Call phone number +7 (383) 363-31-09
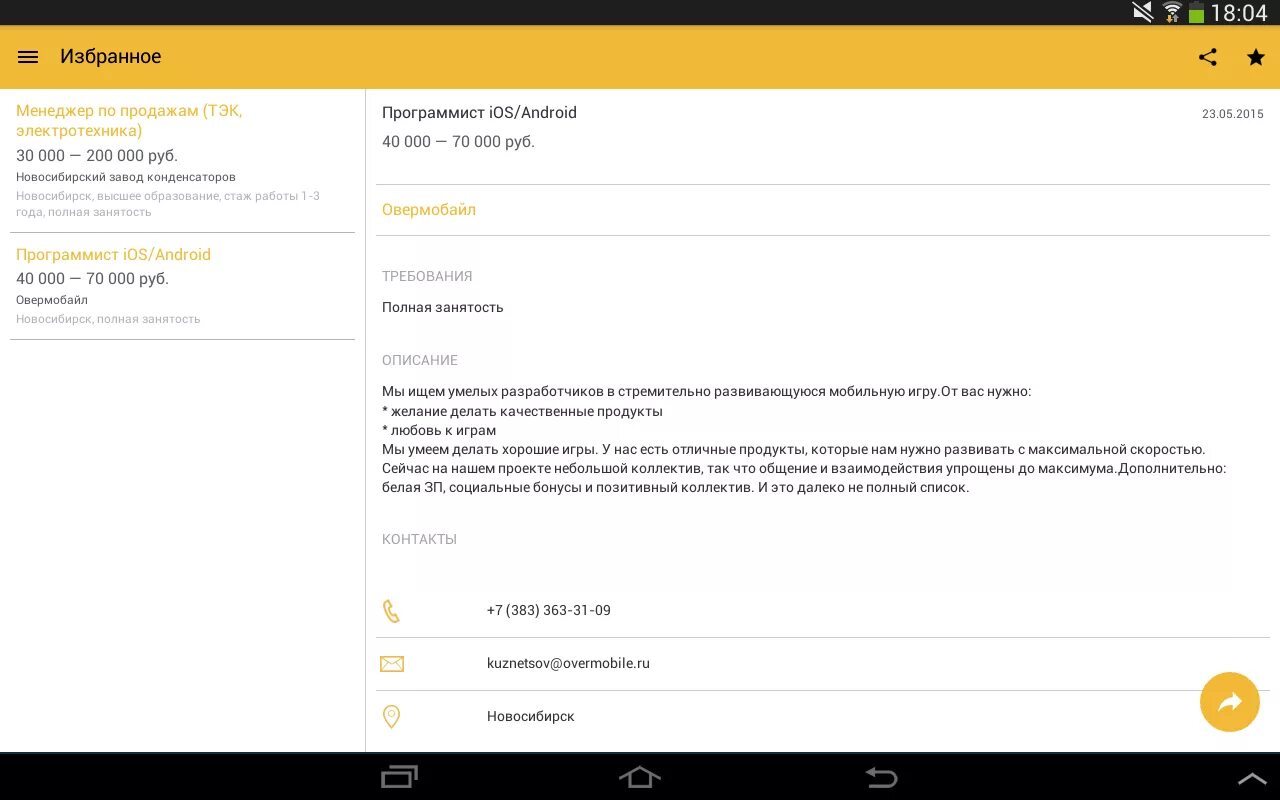Image resolution: width=1280 pixels, height=800 pixels. pos(549,610)
